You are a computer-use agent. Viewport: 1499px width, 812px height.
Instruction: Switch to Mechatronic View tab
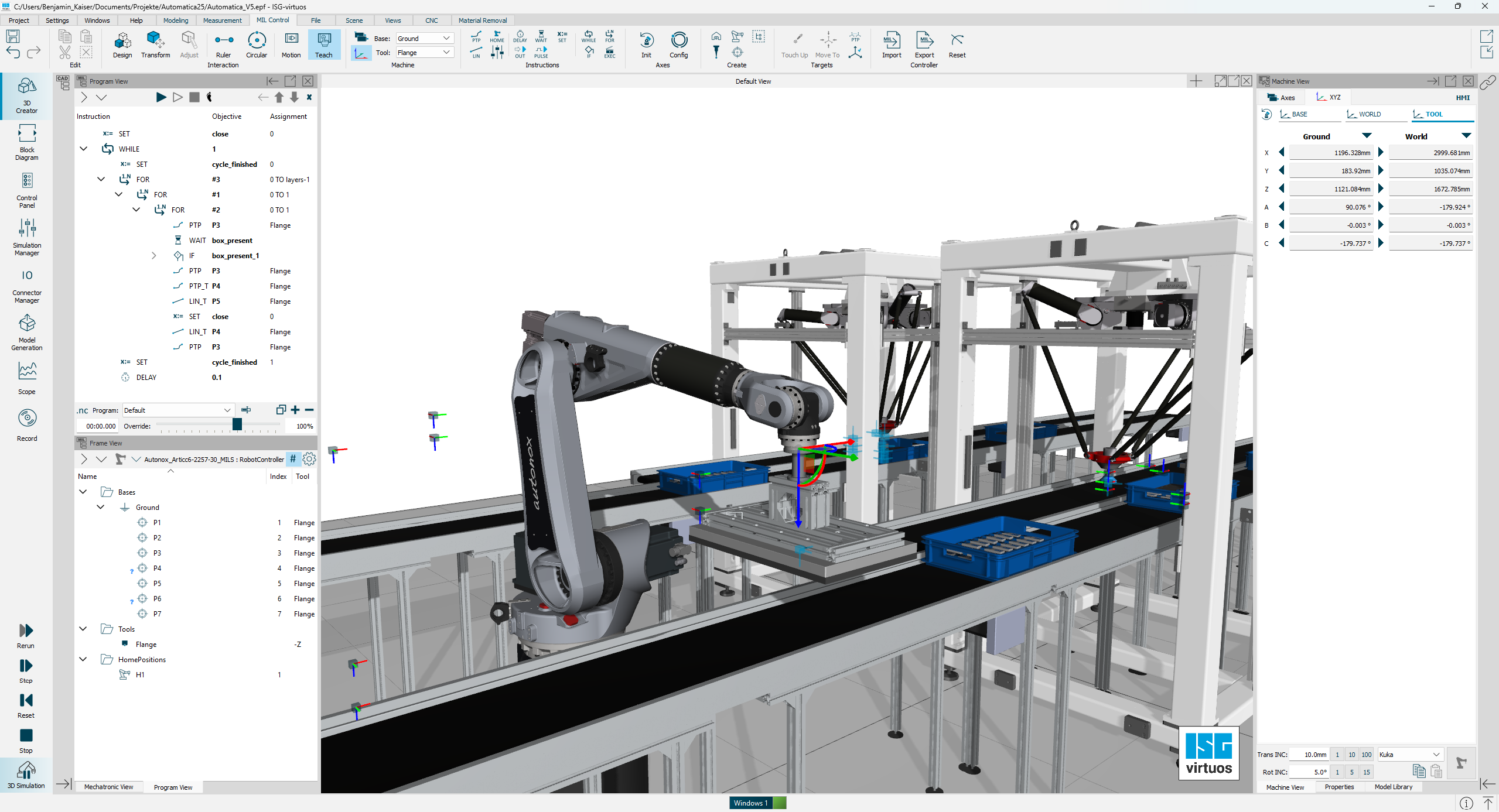pos(108,787)
